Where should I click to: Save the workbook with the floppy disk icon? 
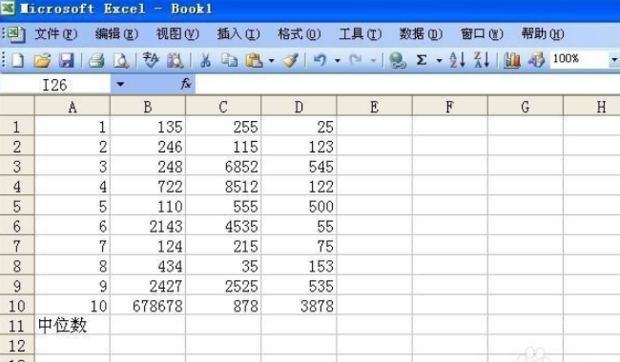(x=66, y=60)
